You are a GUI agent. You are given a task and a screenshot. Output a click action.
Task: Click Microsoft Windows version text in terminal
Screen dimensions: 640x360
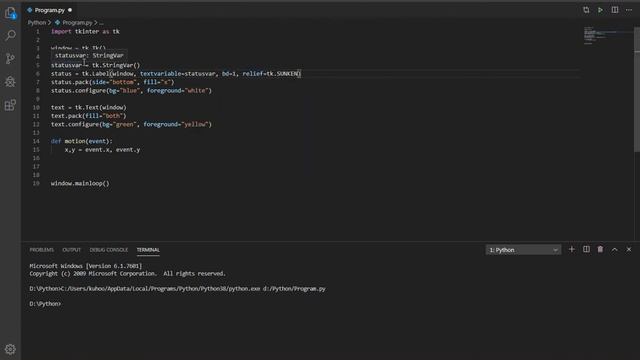[x=86, y=266]
